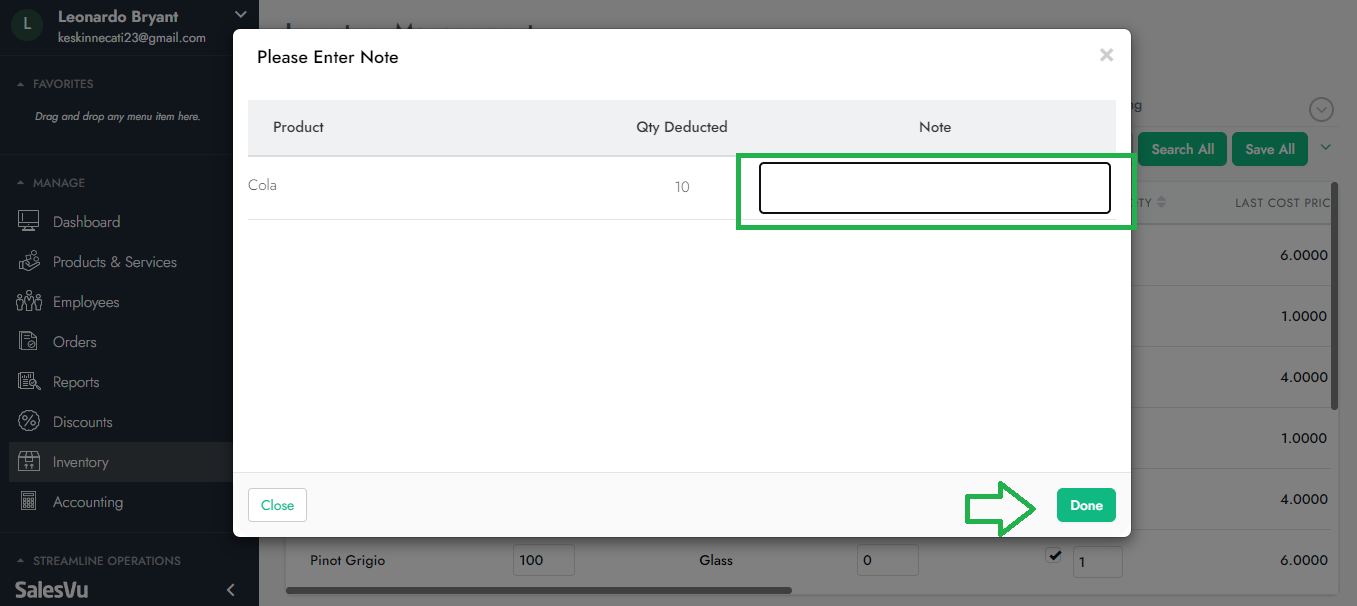The image size is (1357, 606).
Task: Open the Accounting menu item
Action: [x=87, y=502]
